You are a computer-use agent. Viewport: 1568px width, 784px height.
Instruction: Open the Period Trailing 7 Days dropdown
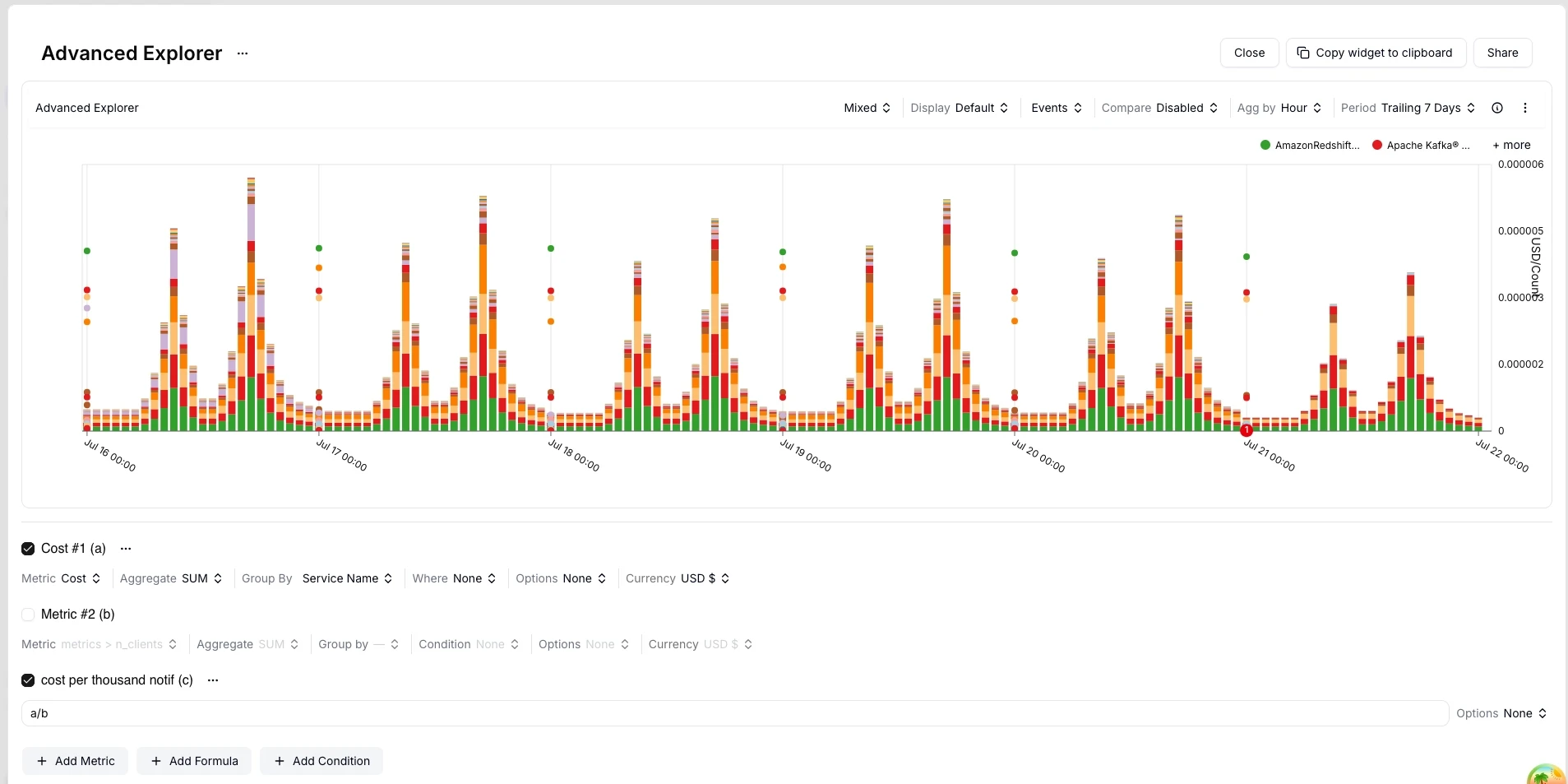(x=1408, y=108)
